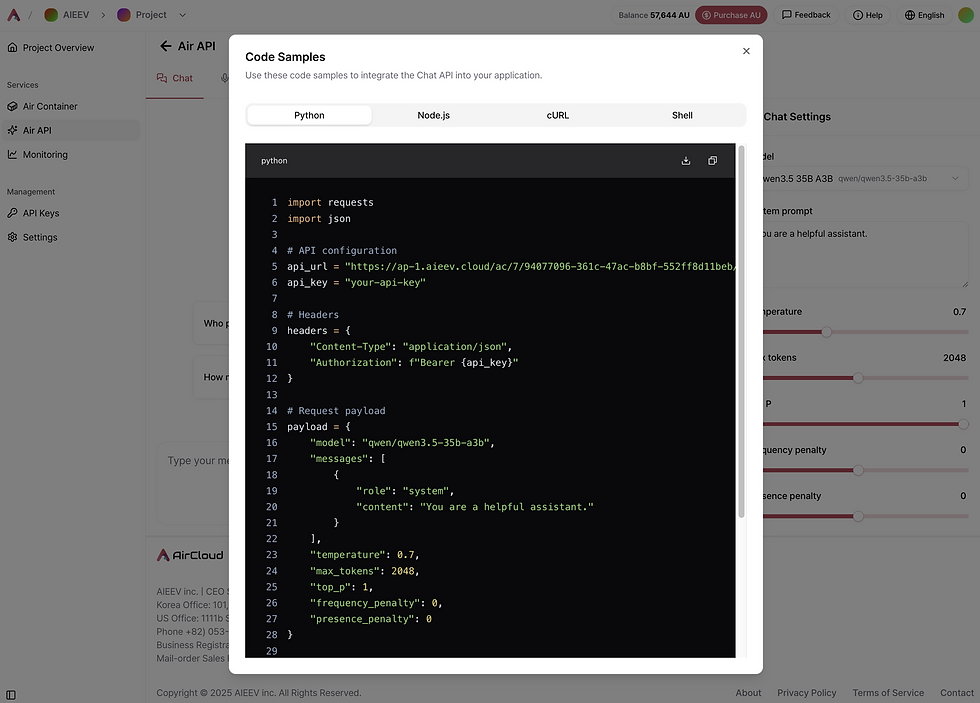Click the API Keys key icon

[x=12, y=213]
